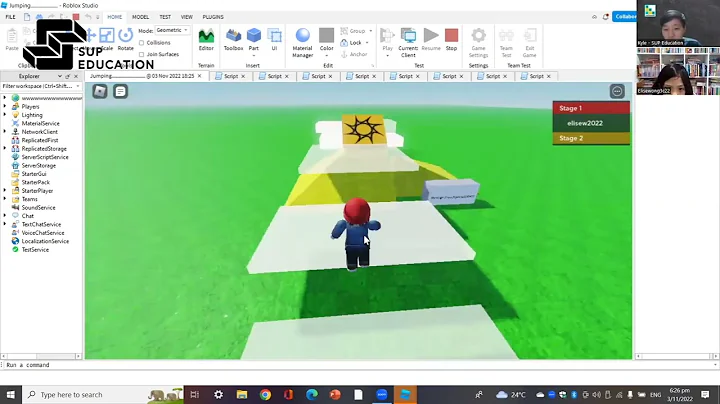720x404 pixels.
Task: Switch to the HOME ribbon tab
Action: [114, 17]
